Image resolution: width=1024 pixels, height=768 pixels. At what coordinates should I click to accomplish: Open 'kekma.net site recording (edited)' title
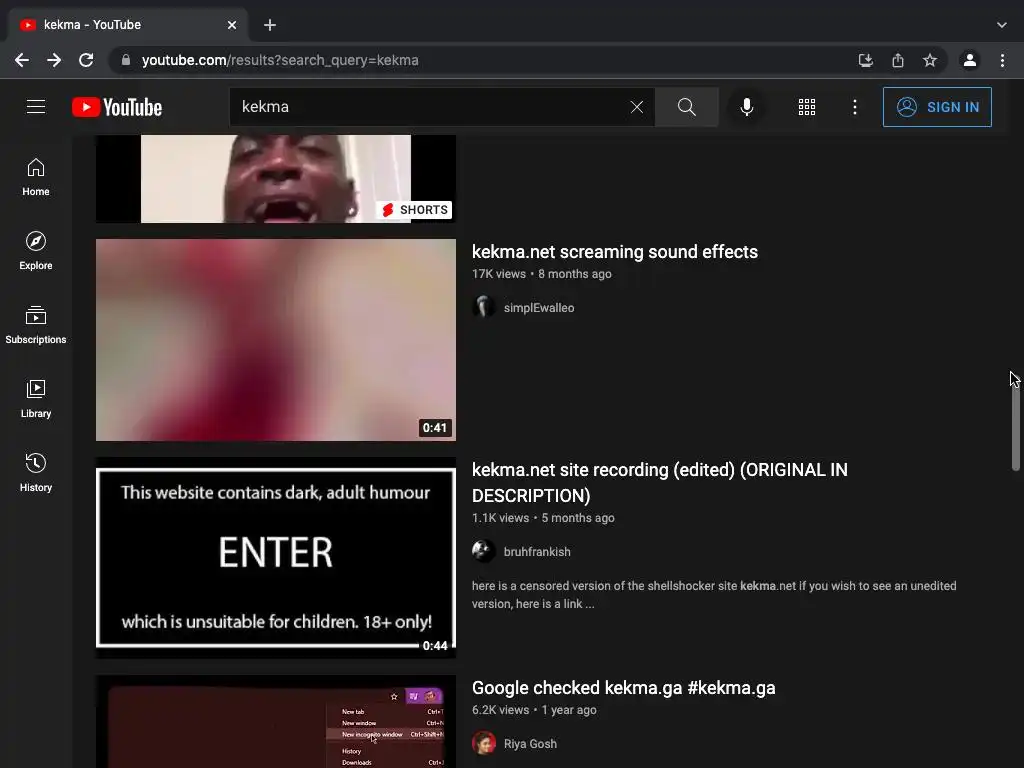point(660,483)
